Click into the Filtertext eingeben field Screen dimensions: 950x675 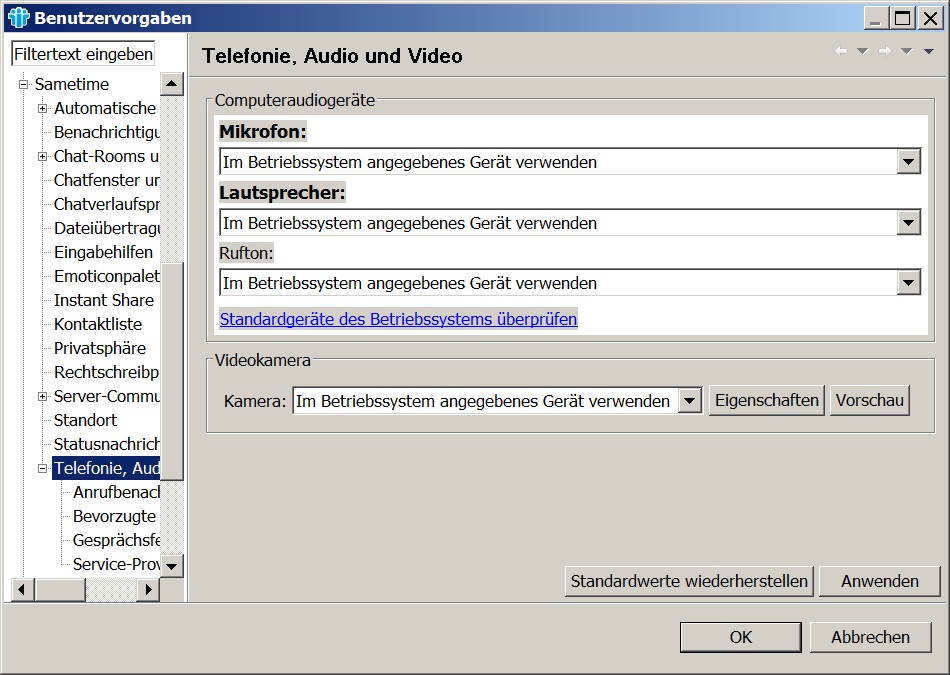84,54
